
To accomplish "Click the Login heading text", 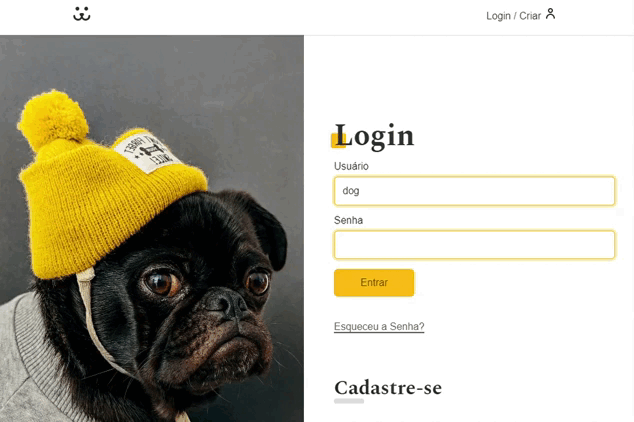I will (374, 136).
